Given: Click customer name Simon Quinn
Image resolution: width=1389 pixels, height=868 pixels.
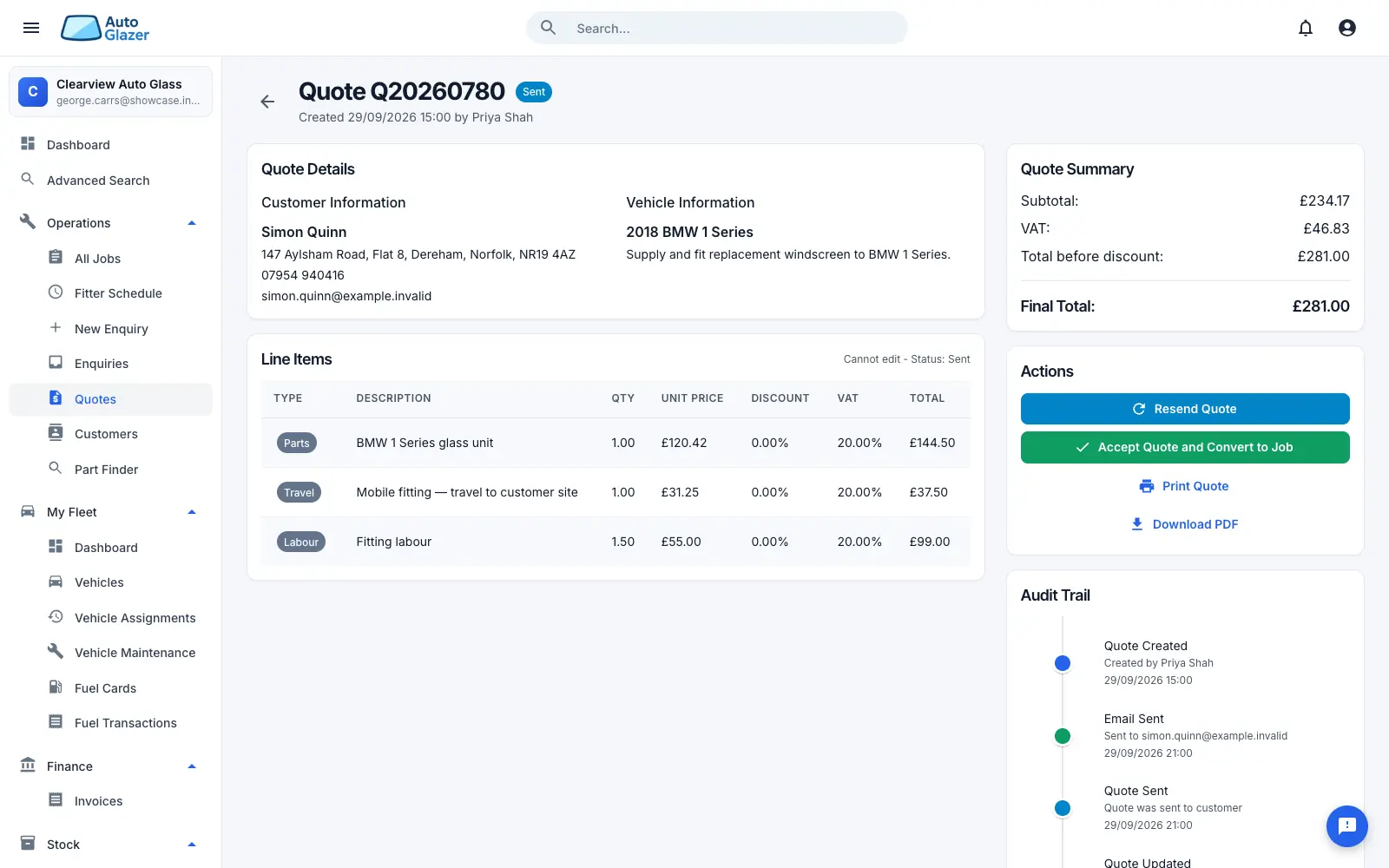Looking at the screenshot, I should (304, 232).
